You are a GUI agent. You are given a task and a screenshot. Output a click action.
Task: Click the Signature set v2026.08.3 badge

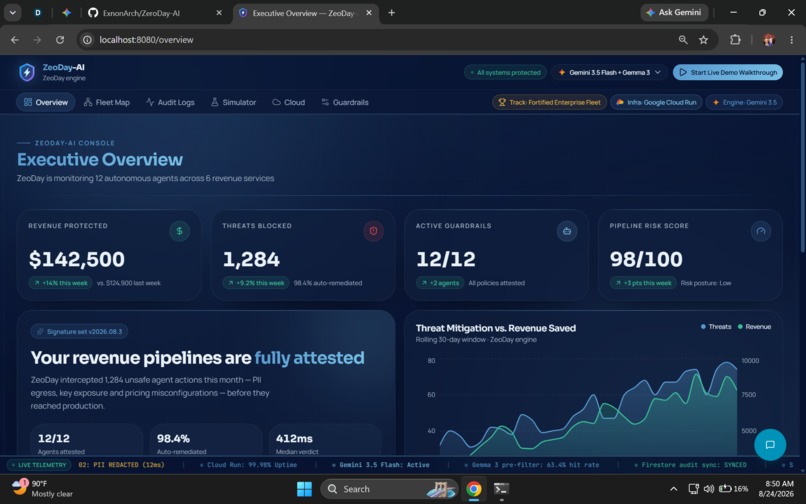point(79,332)
